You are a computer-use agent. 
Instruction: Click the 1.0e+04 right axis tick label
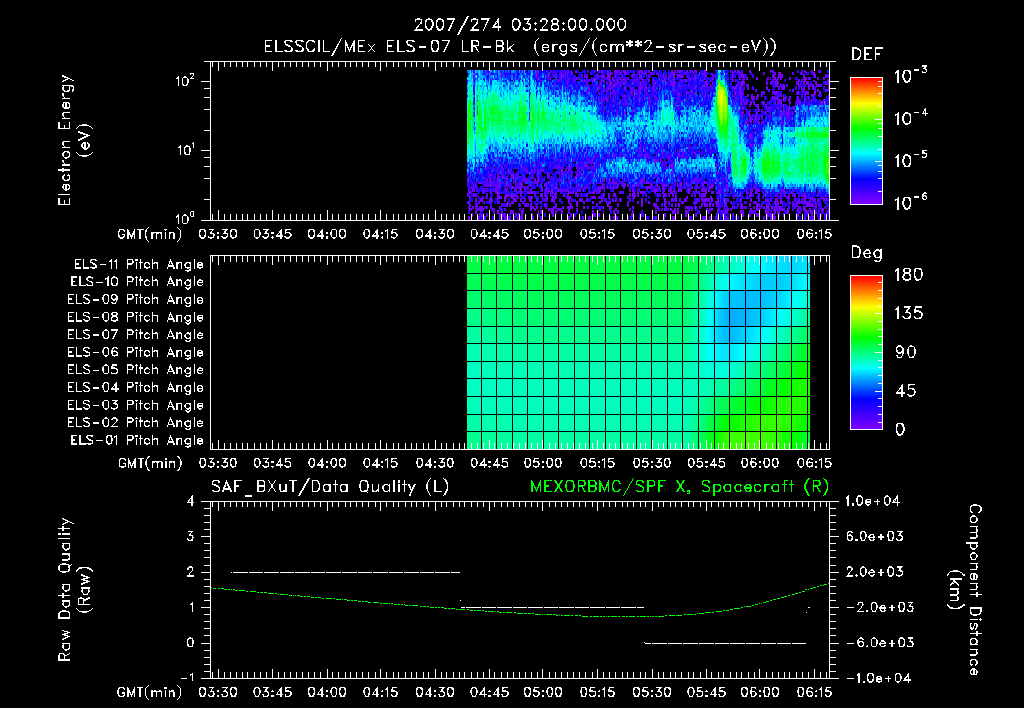pos(872,501)
